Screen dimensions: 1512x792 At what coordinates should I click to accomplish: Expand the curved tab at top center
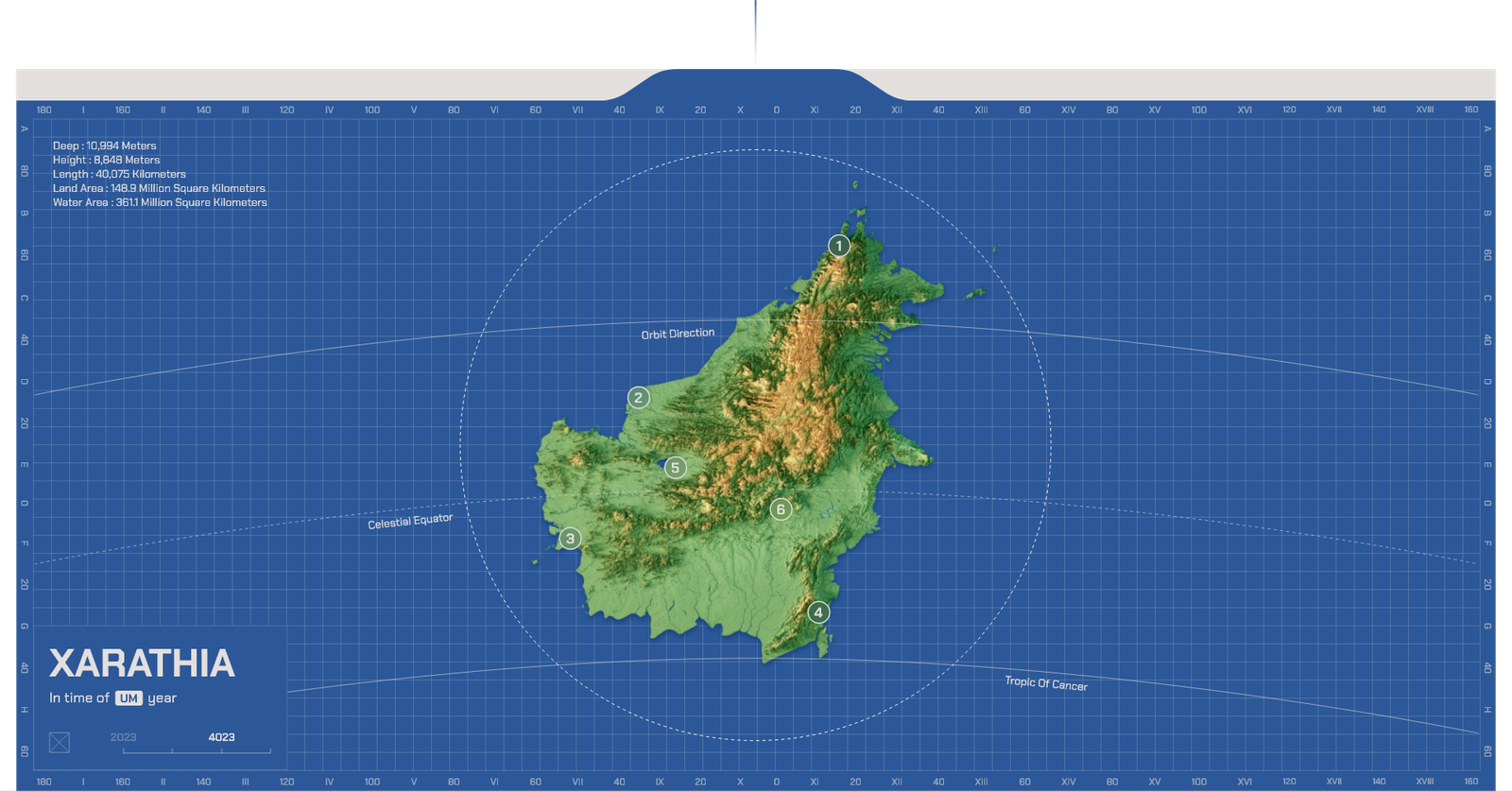point(756,84)
